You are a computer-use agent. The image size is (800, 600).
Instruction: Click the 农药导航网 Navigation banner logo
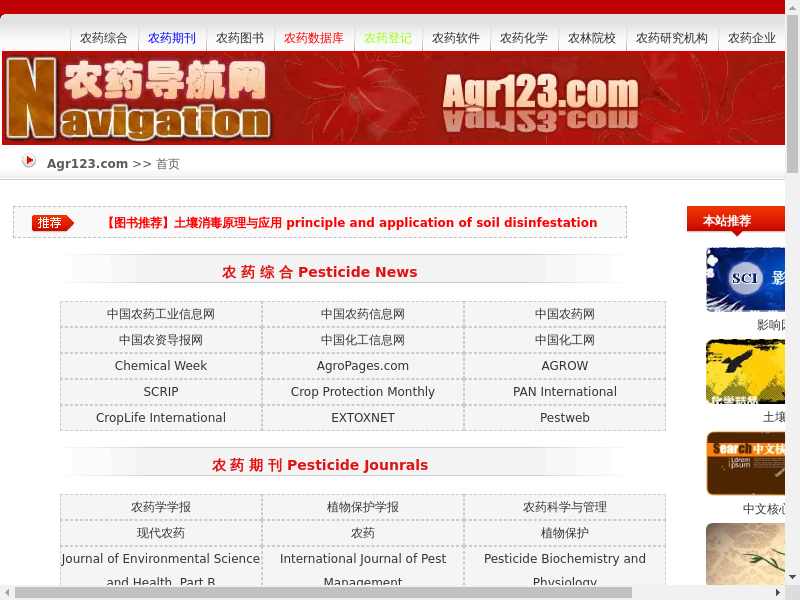pyautogui.click(x=139, y=98)
